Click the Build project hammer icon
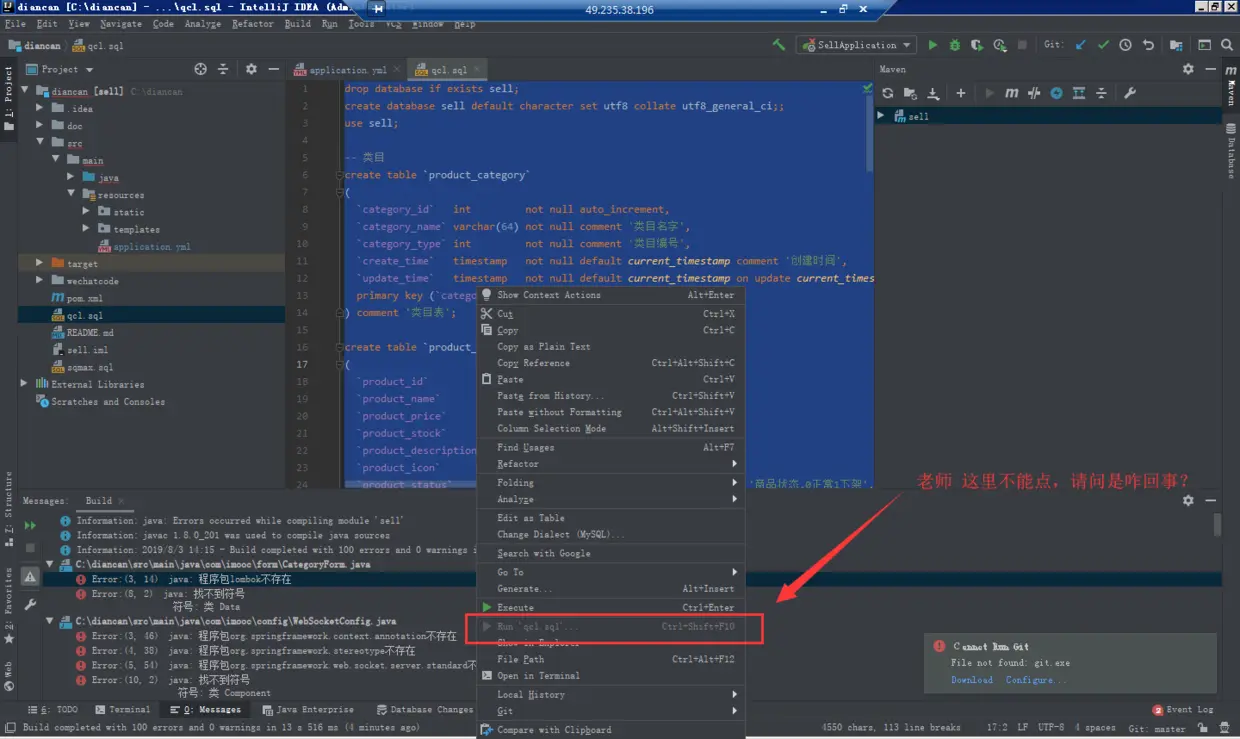The height and width of the screenshot is (739, 1240). tap(779, 45)
